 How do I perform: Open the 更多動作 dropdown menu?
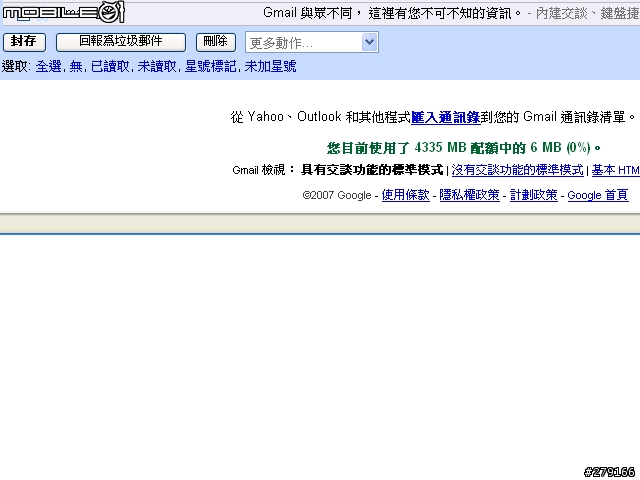312,42
